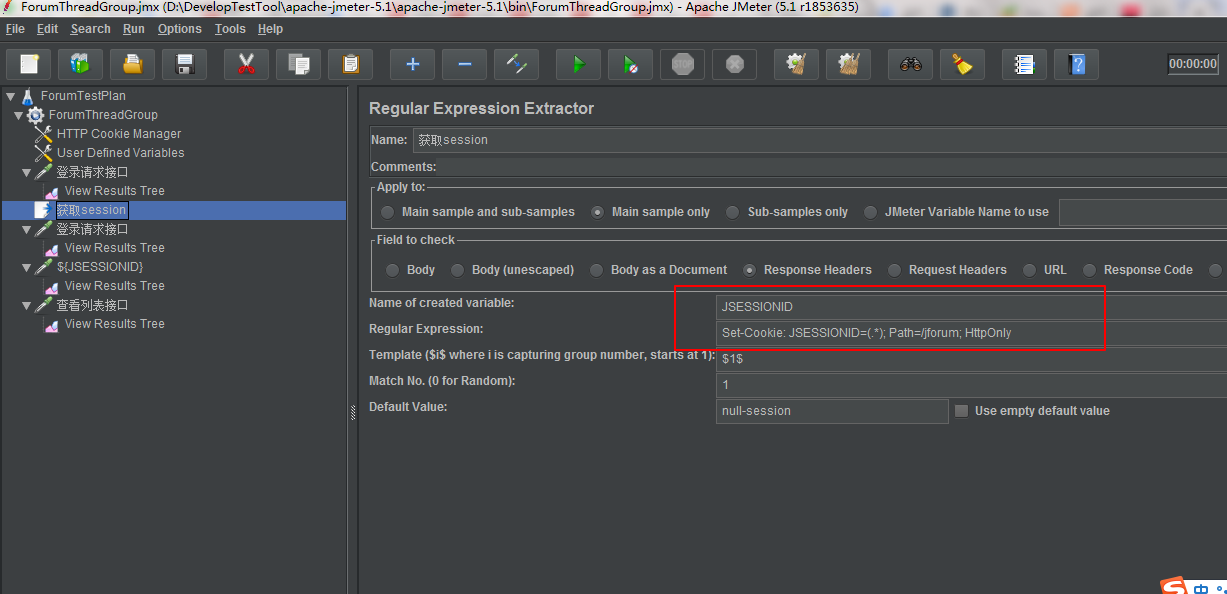1227x594 pixels.
Task: Collapse the ${JSESSIONID} sampler node
Action: (26, 267)
